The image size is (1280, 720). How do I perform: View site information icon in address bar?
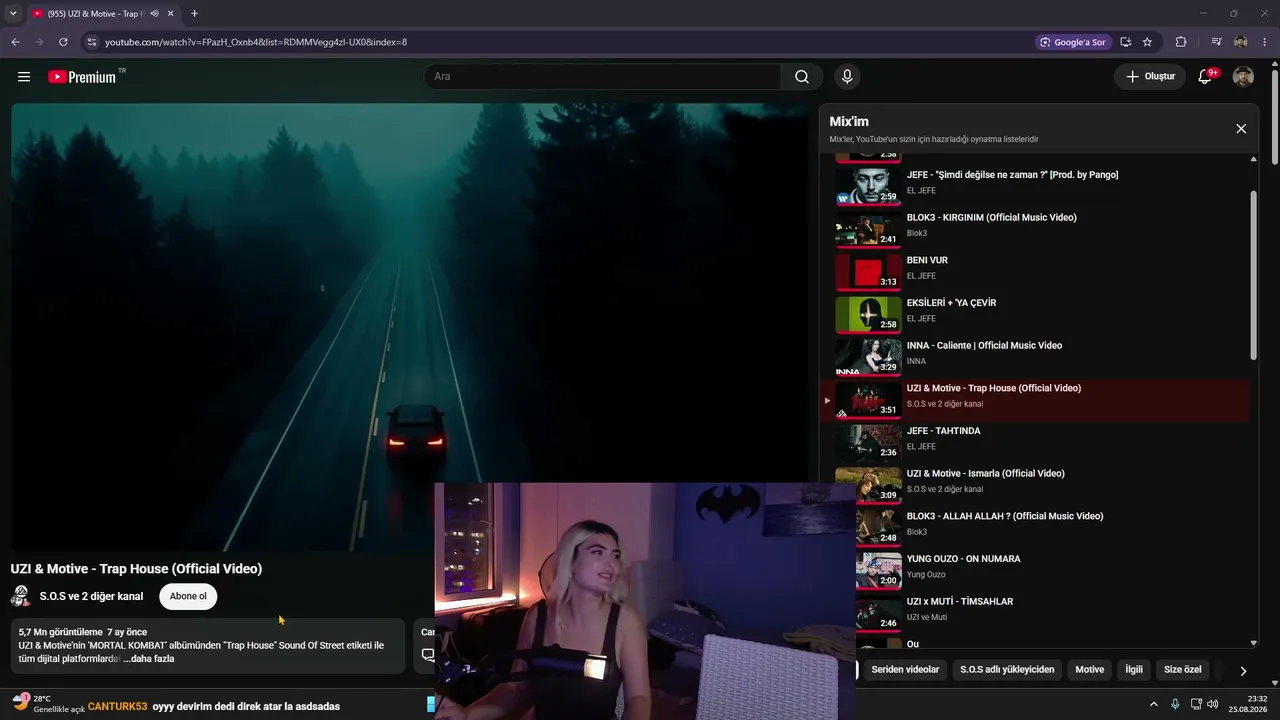tap(91, 42)
